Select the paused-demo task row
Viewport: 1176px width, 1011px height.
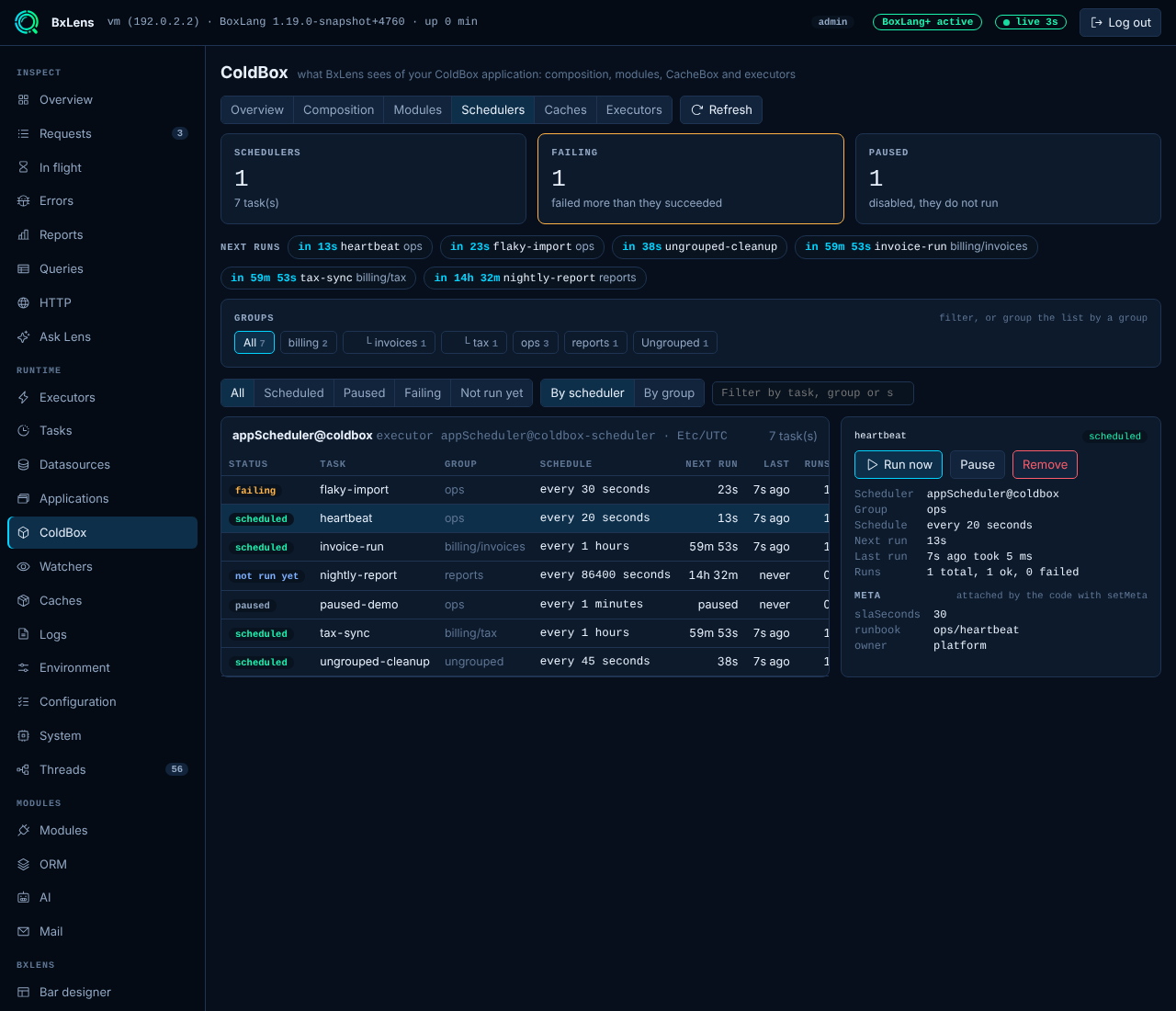(525, 605)
